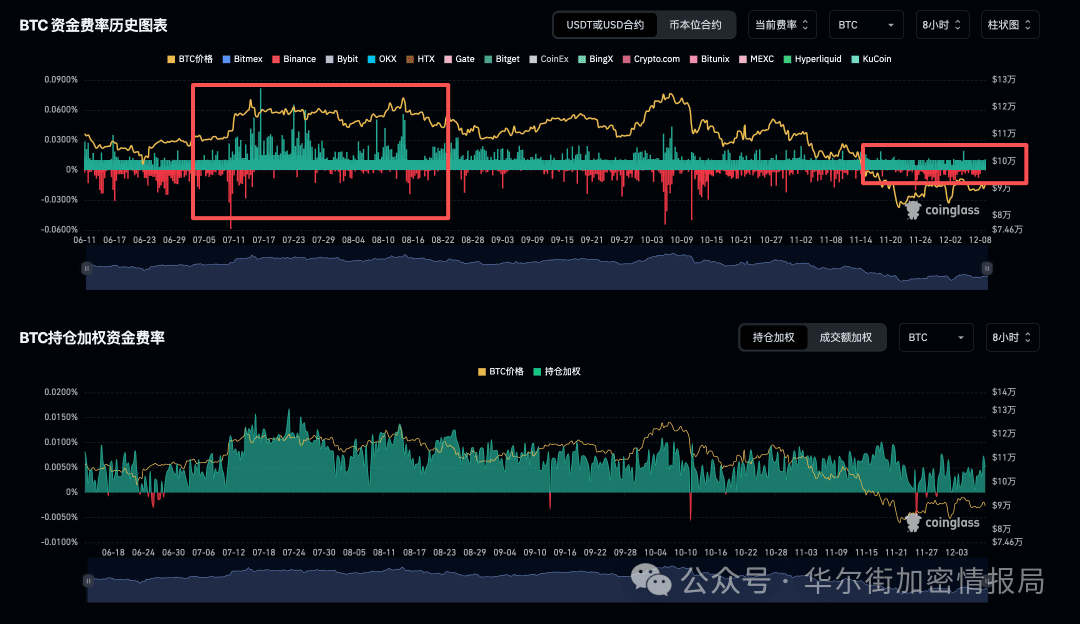Viewport: 1080px width, 624px height.
Task: Select the USDT或USD合约 tab
Action: click(605, 25)
